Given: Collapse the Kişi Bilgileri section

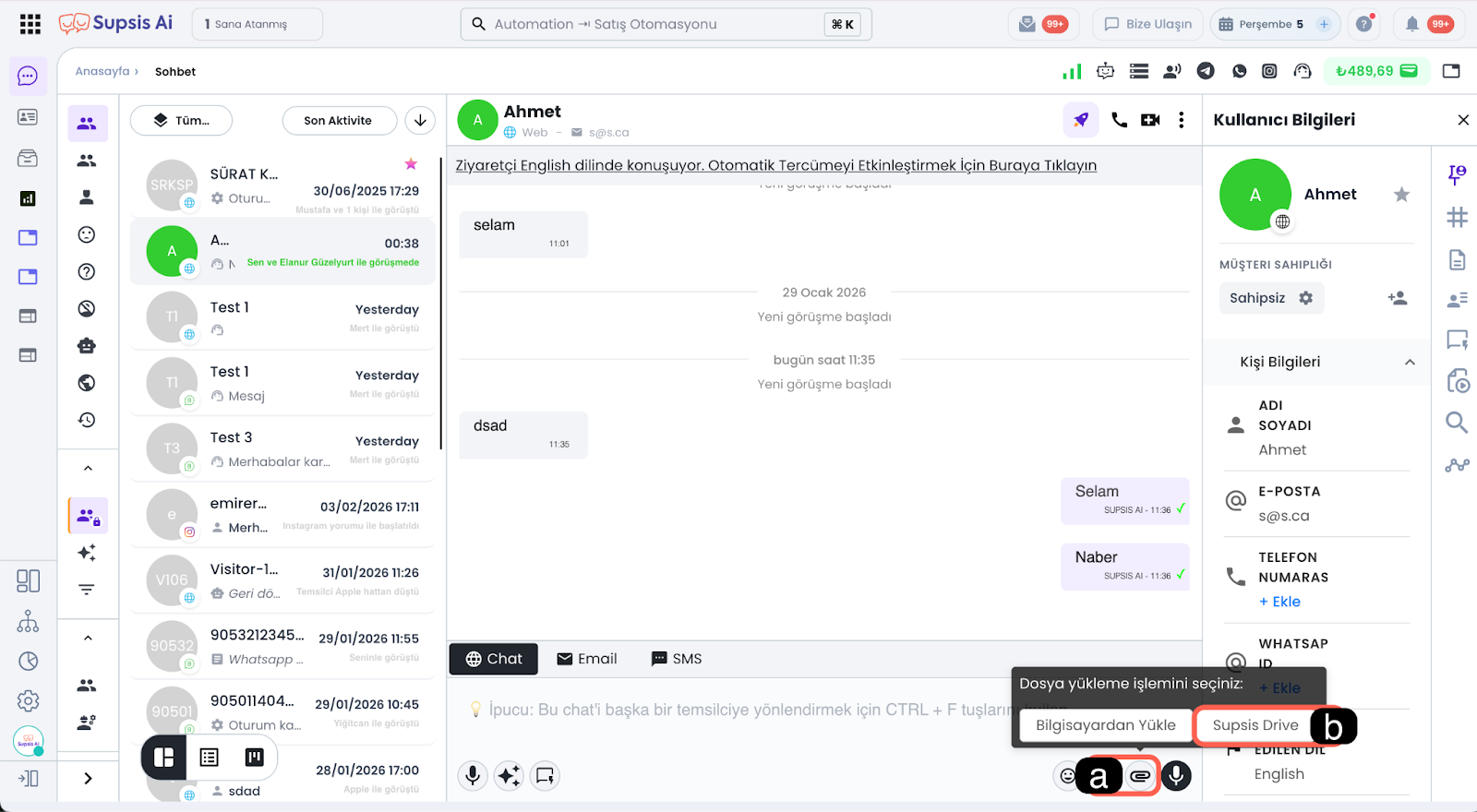Looking at the screenshot, I should (1409, 362).
